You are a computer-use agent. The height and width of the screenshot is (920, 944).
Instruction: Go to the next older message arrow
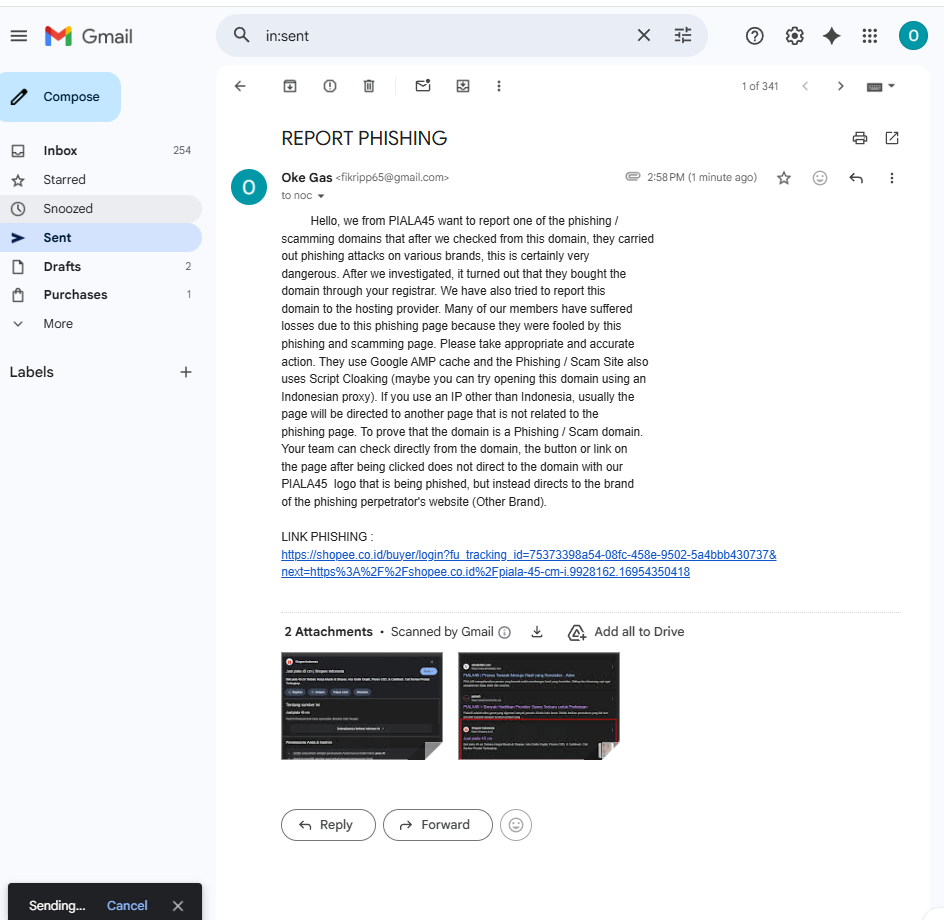[840, 86]
